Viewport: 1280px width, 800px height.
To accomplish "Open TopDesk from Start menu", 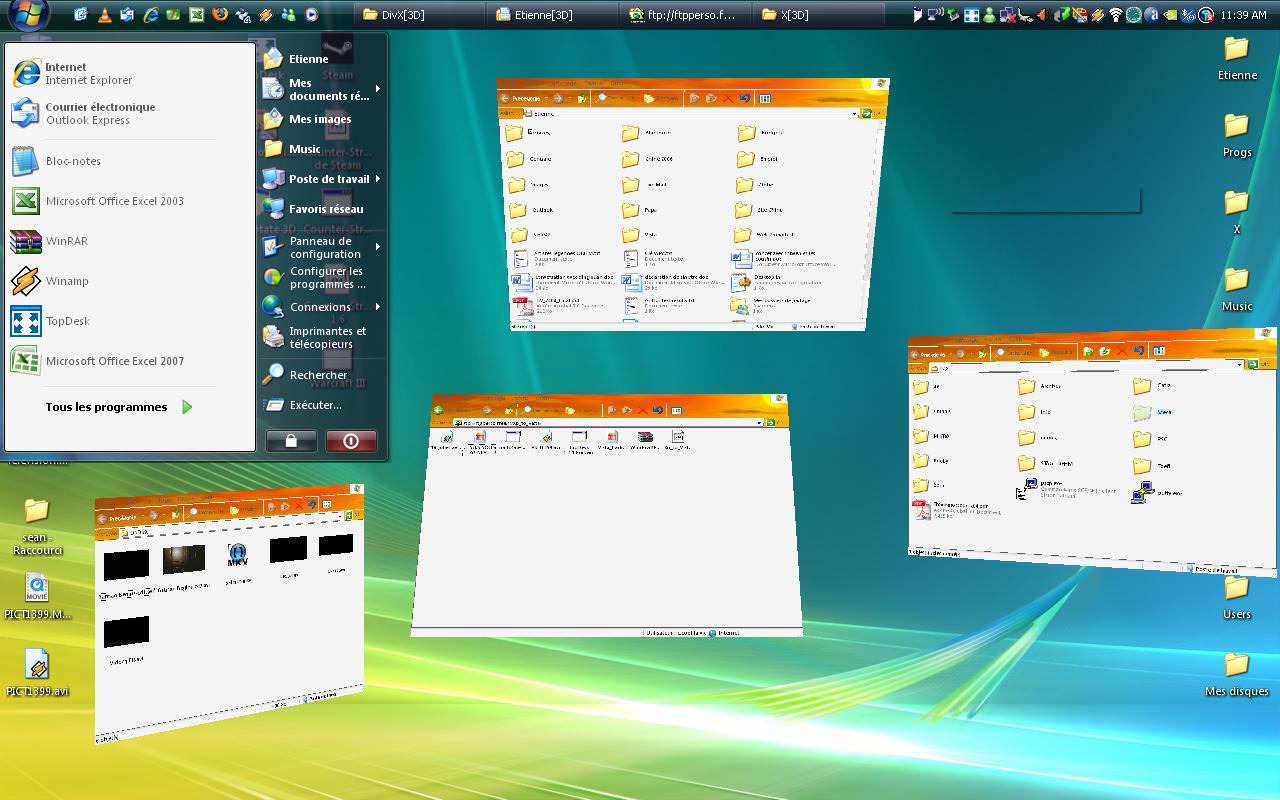I will [130, 321].
